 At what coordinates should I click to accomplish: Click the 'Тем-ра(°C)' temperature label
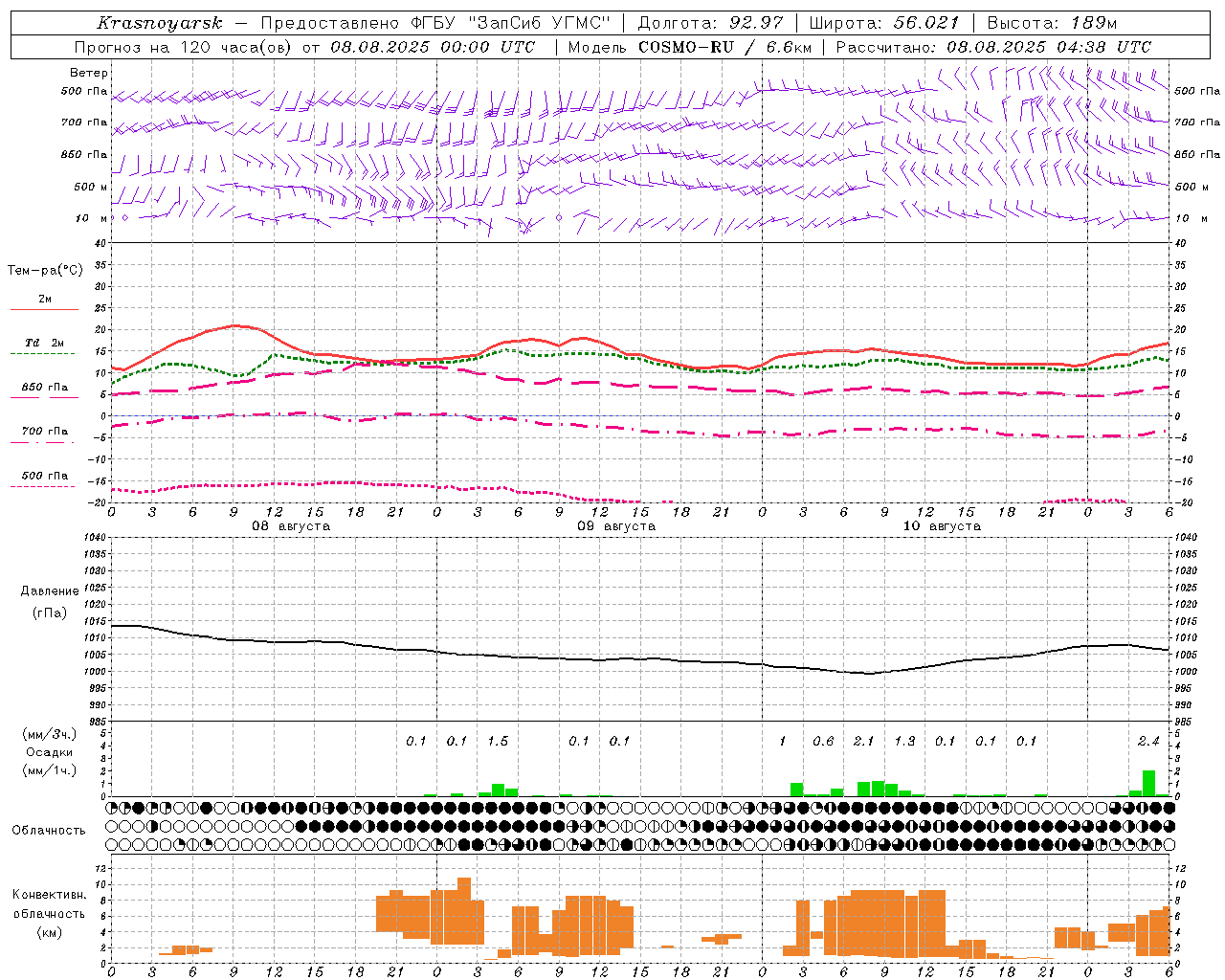(45, 271)
